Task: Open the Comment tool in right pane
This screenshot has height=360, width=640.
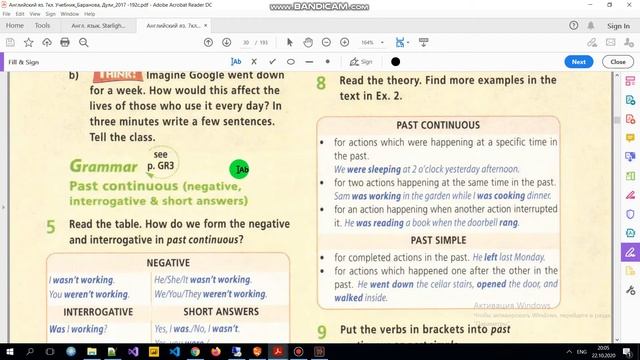Action: 630,138
